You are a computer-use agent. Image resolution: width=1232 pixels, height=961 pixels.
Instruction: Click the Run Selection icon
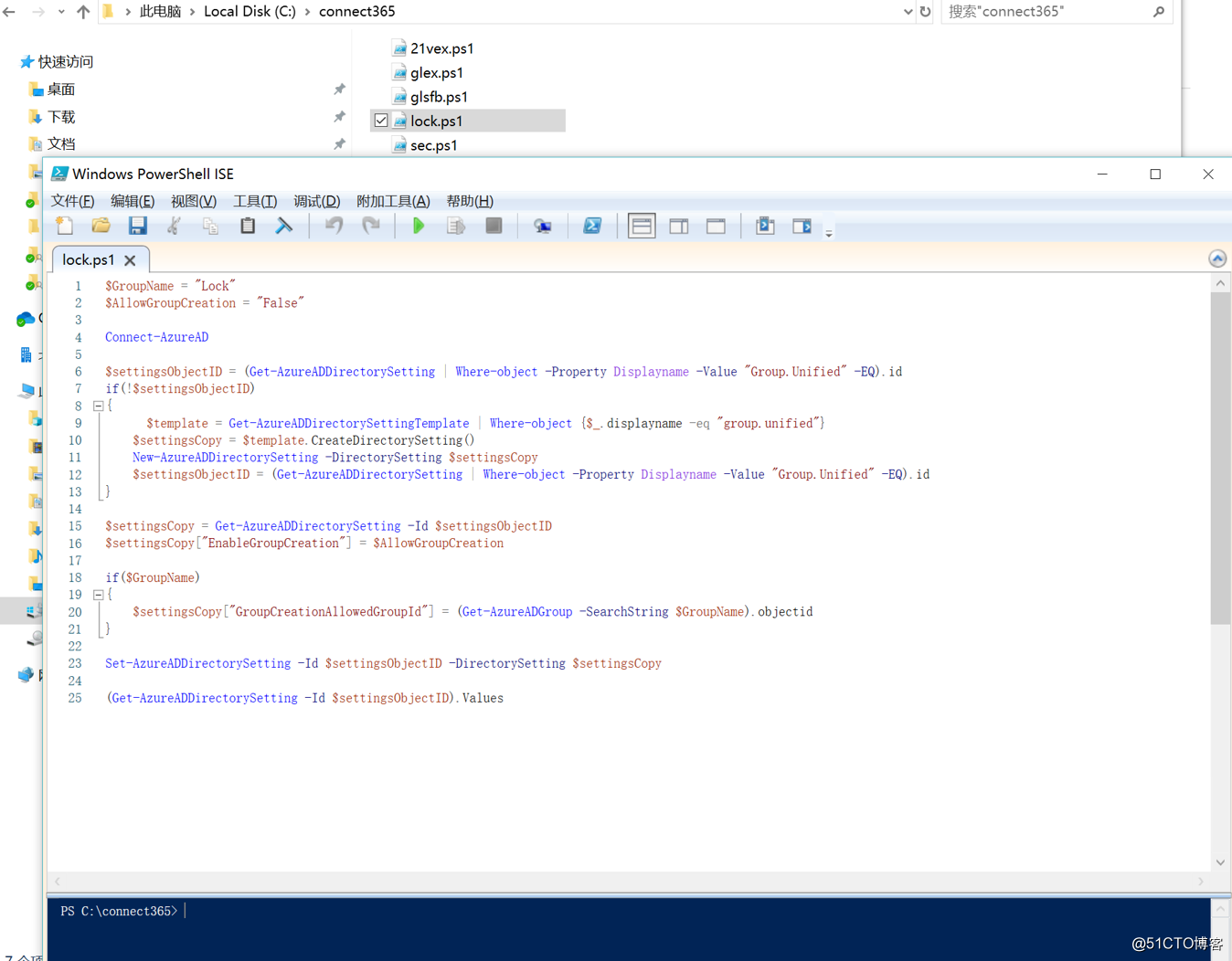click(456, 226)
